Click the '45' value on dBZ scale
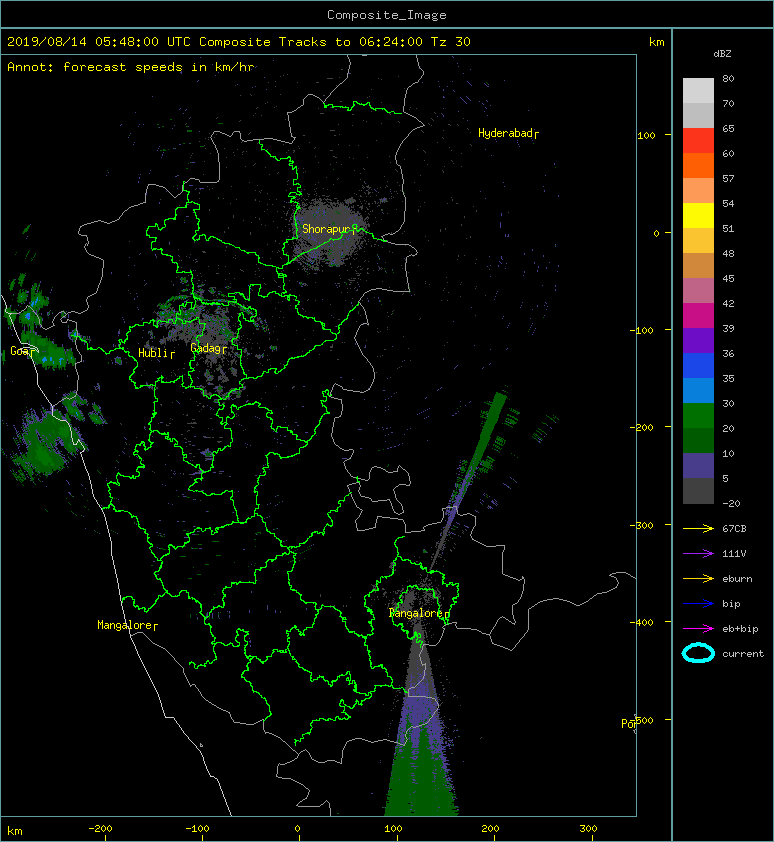Viewport: 774px width, 842px height. coord(728,278)
